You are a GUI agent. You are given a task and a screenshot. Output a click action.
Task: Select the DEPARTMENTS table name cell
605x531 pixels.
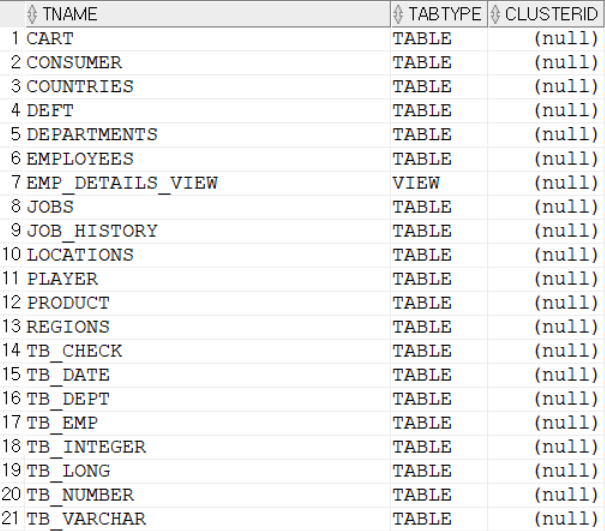208,135
